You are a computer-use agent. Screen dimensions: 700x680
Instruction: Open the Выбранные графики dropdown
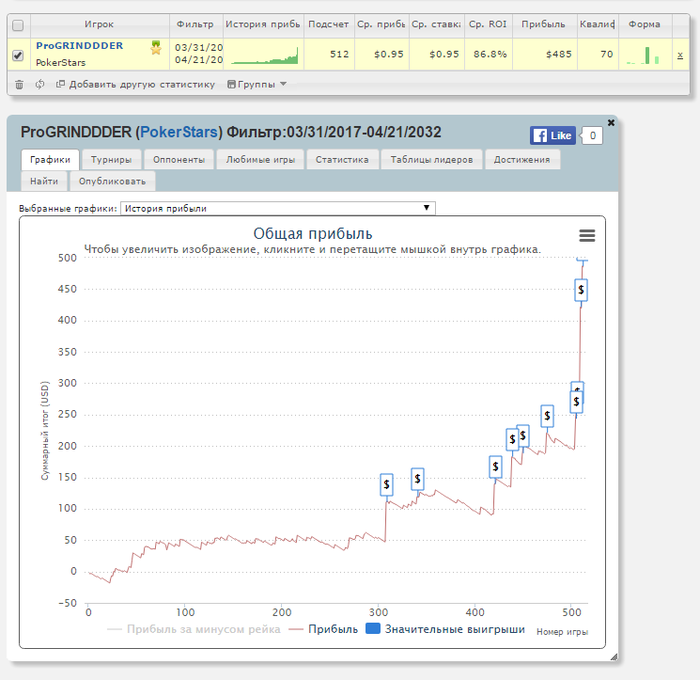[x=278, y=208]
